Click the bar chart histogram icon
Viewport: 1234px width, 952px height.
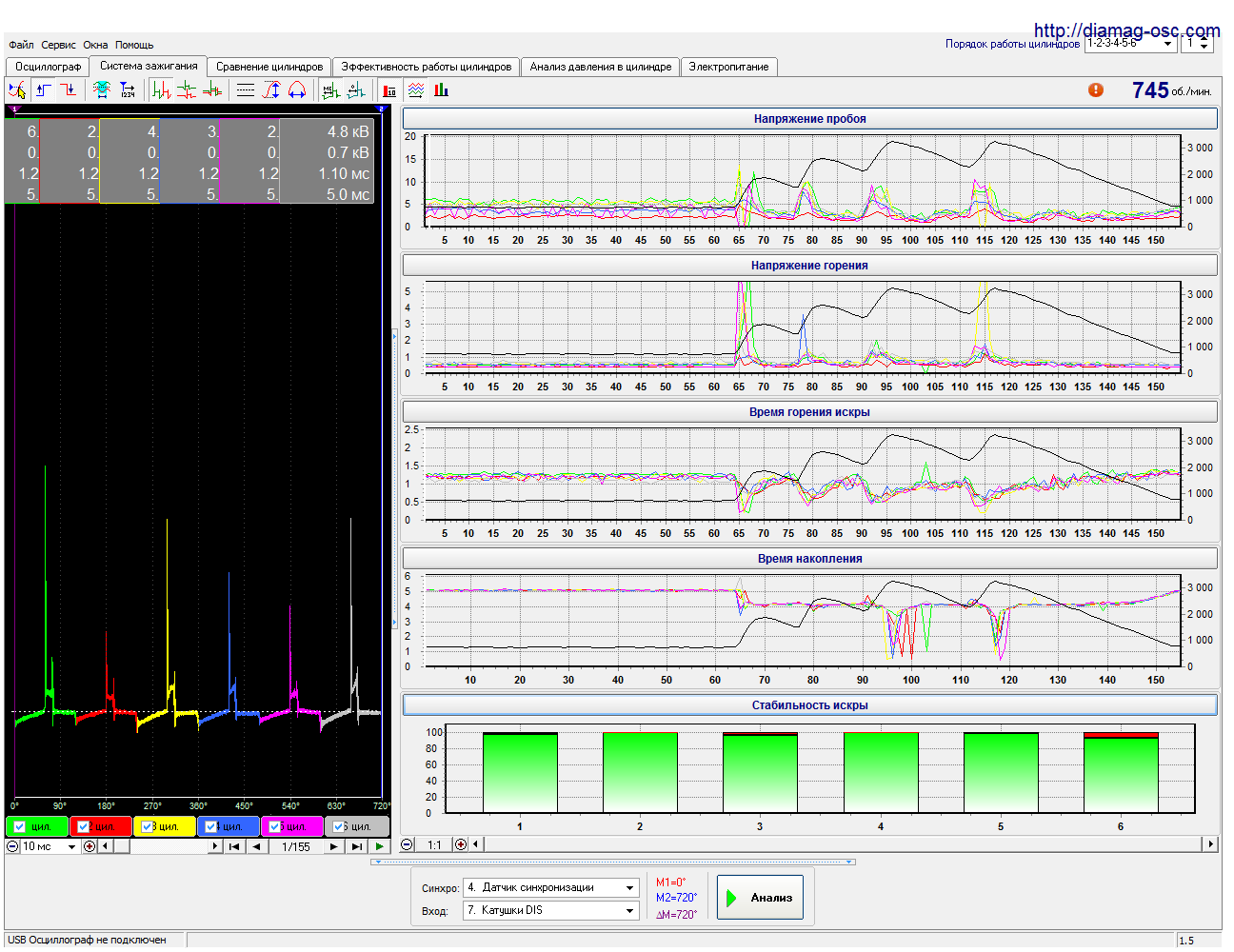pos(441,90)
